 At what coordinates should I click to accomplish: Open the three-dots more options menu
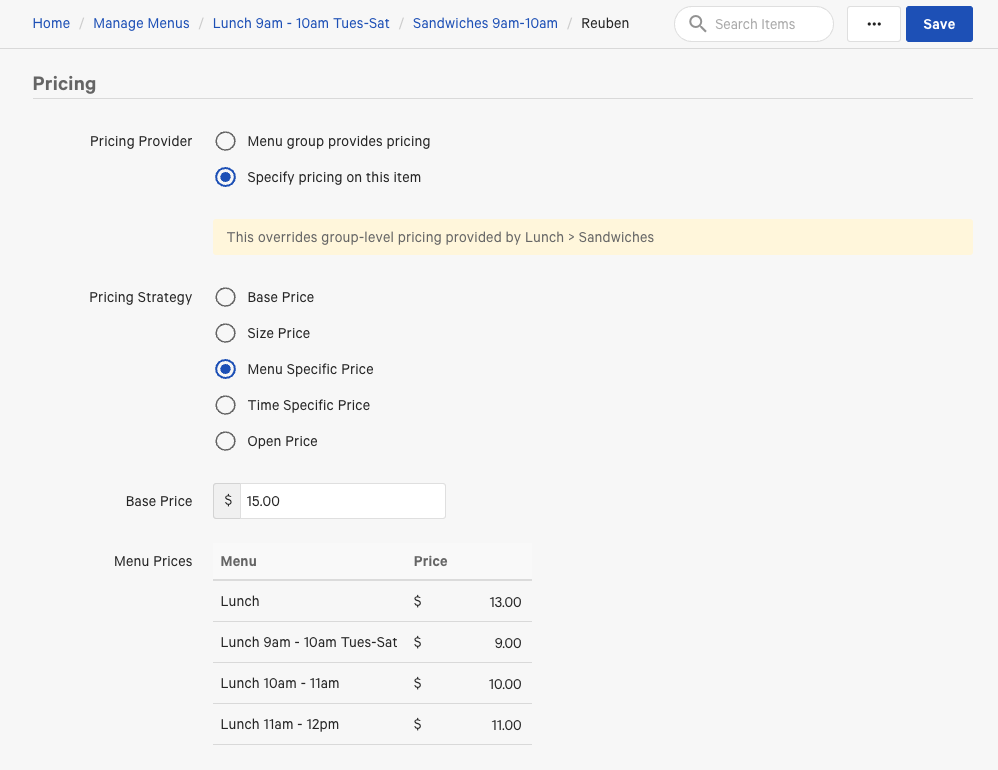click(874, 24)
